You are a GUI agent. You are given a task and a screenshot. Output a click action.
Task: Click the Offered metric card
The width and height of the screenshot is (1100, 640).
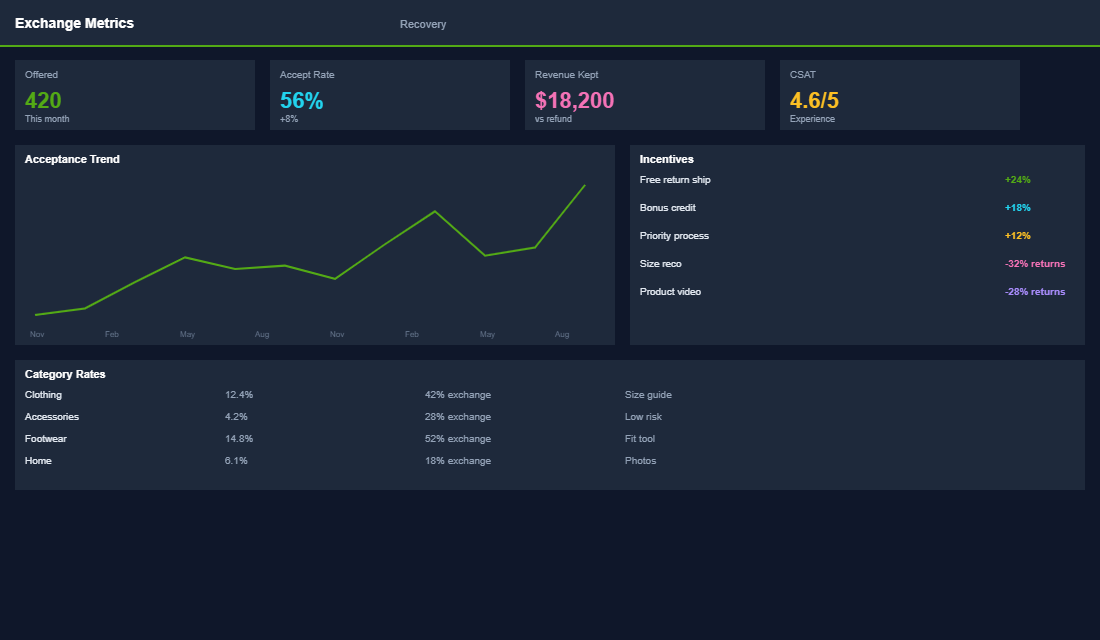pos(135,95)
